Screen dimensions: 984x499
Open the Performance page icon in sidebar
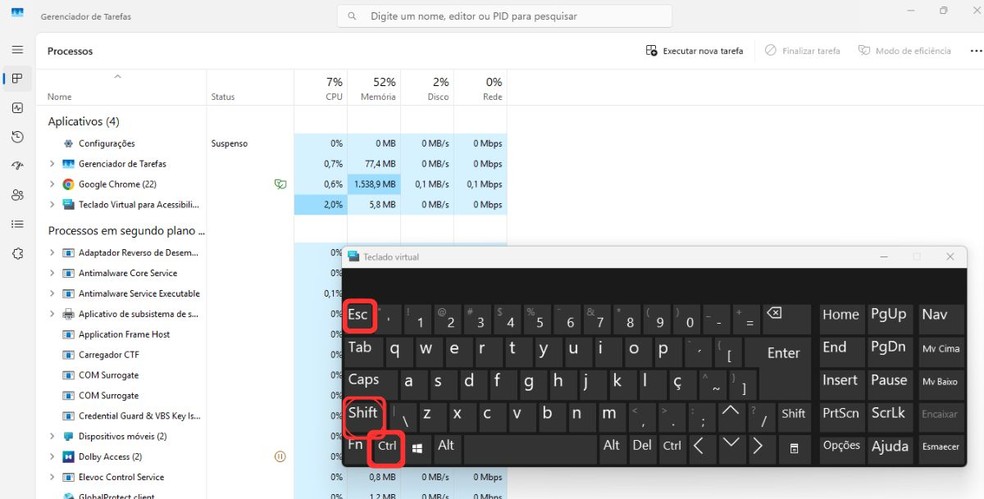point(18,108)
